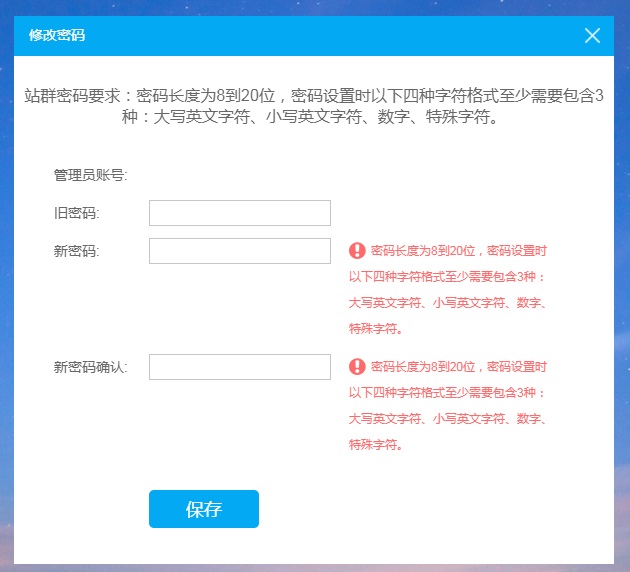Click first line of red error under 新密码确认
Image resolution: width=630 pixels, height=572 pixels.
pyautogui.click(x=458, y=367)
